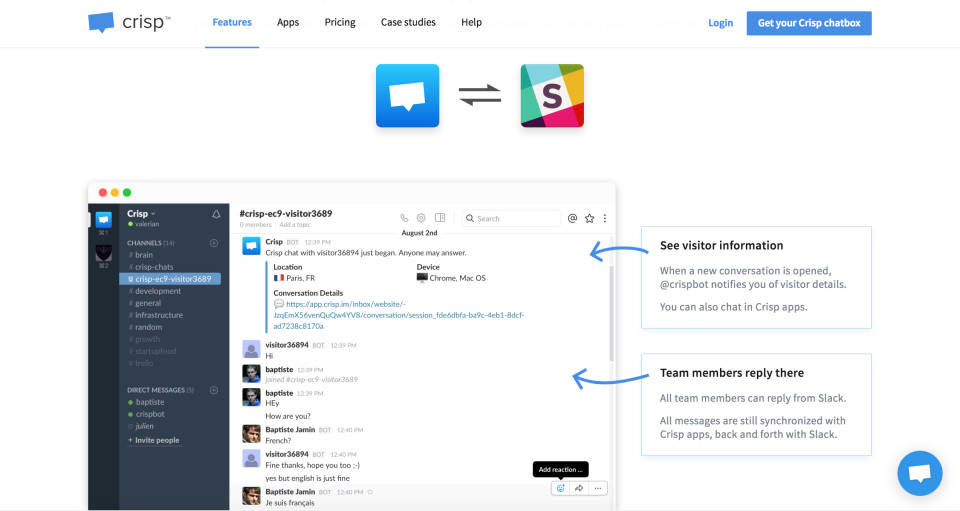Add a channel with the plus icon
Image resolution: width=960 pixels, height=511 pixels.
pos(214,243)
